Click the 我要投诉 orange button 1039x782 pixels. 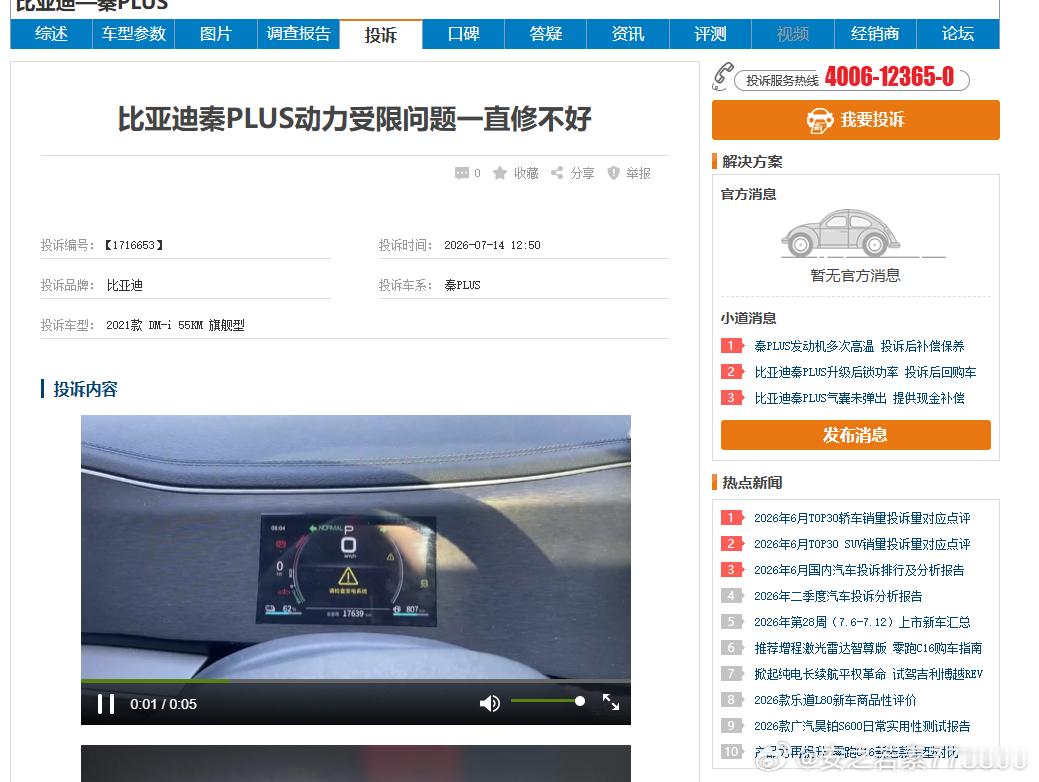pyautogui.click(x=855, y=120)
